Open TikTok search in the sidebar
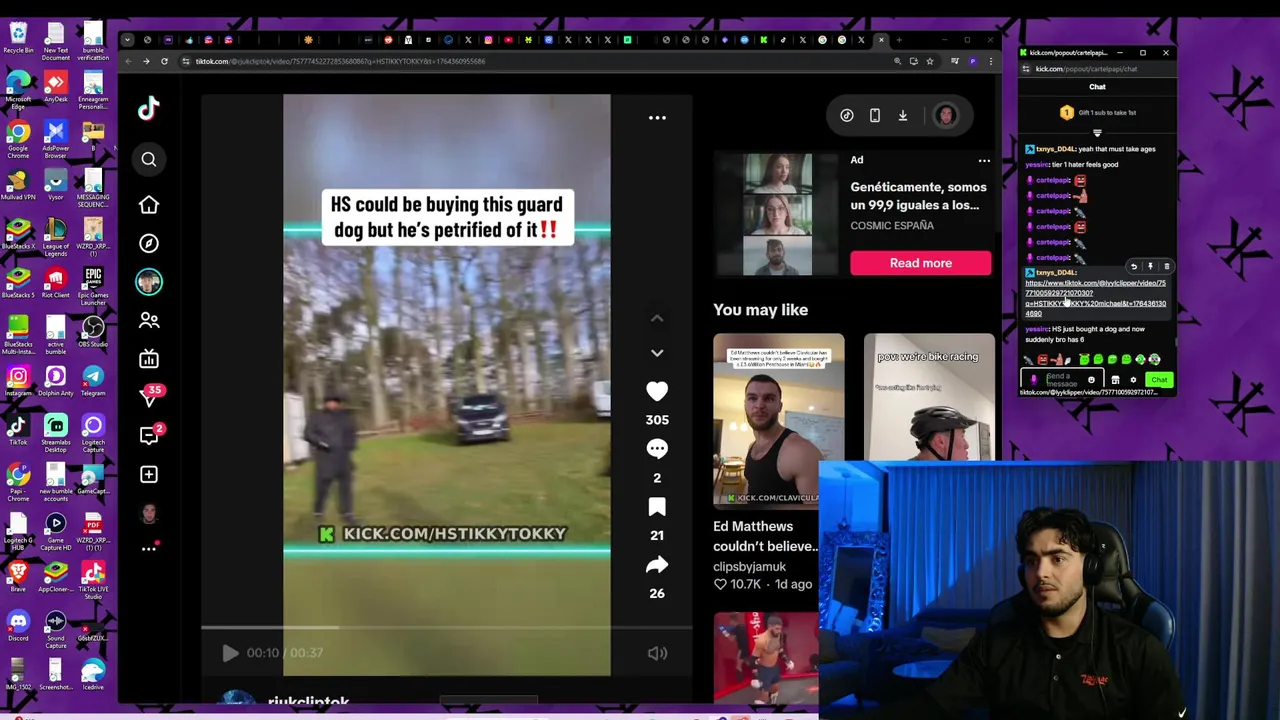Viewport: 1280px width, 720px height. pyautogui.click(x=148, y=159)
